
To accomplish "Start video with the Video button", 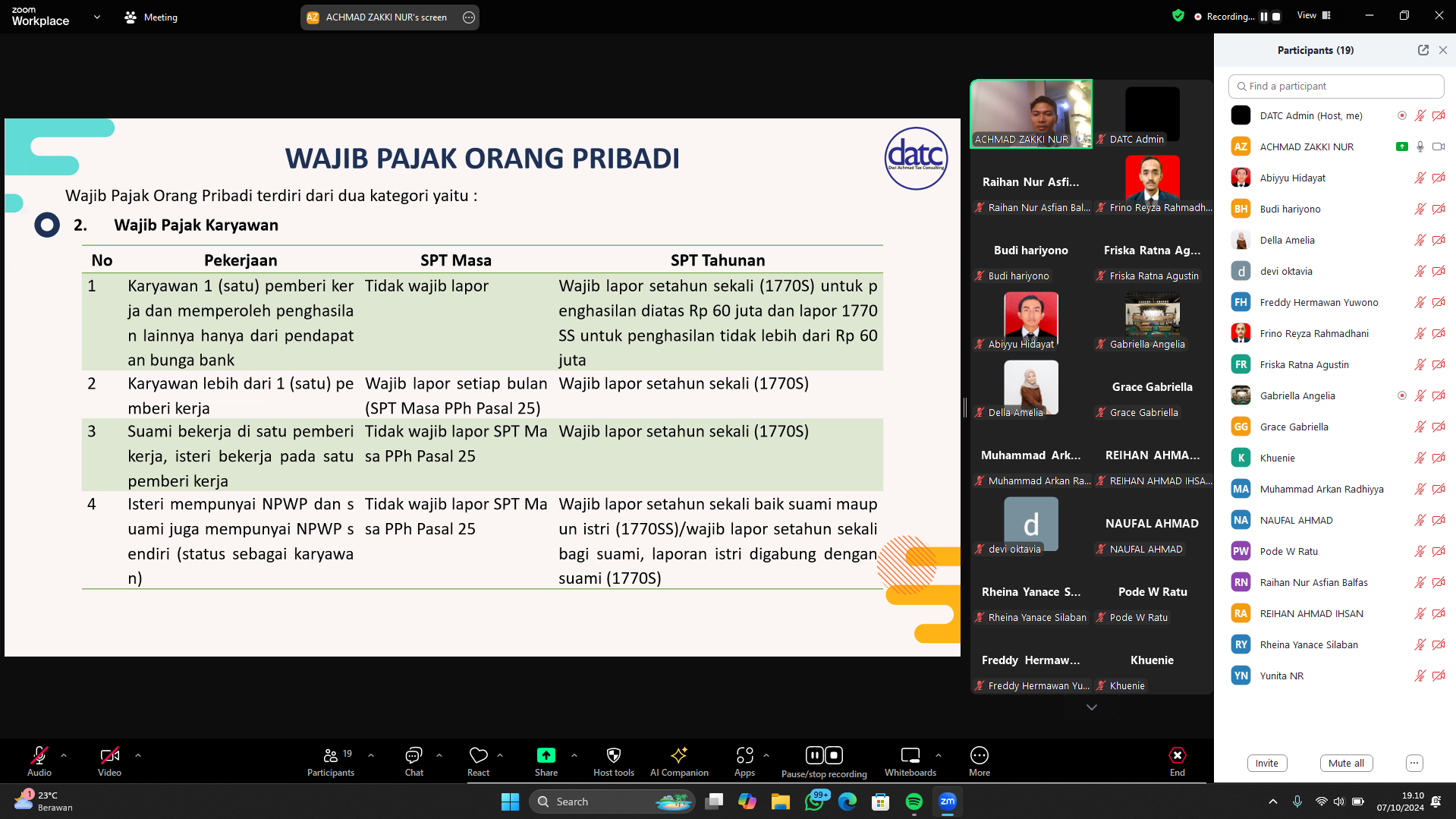I will [109, 755].
